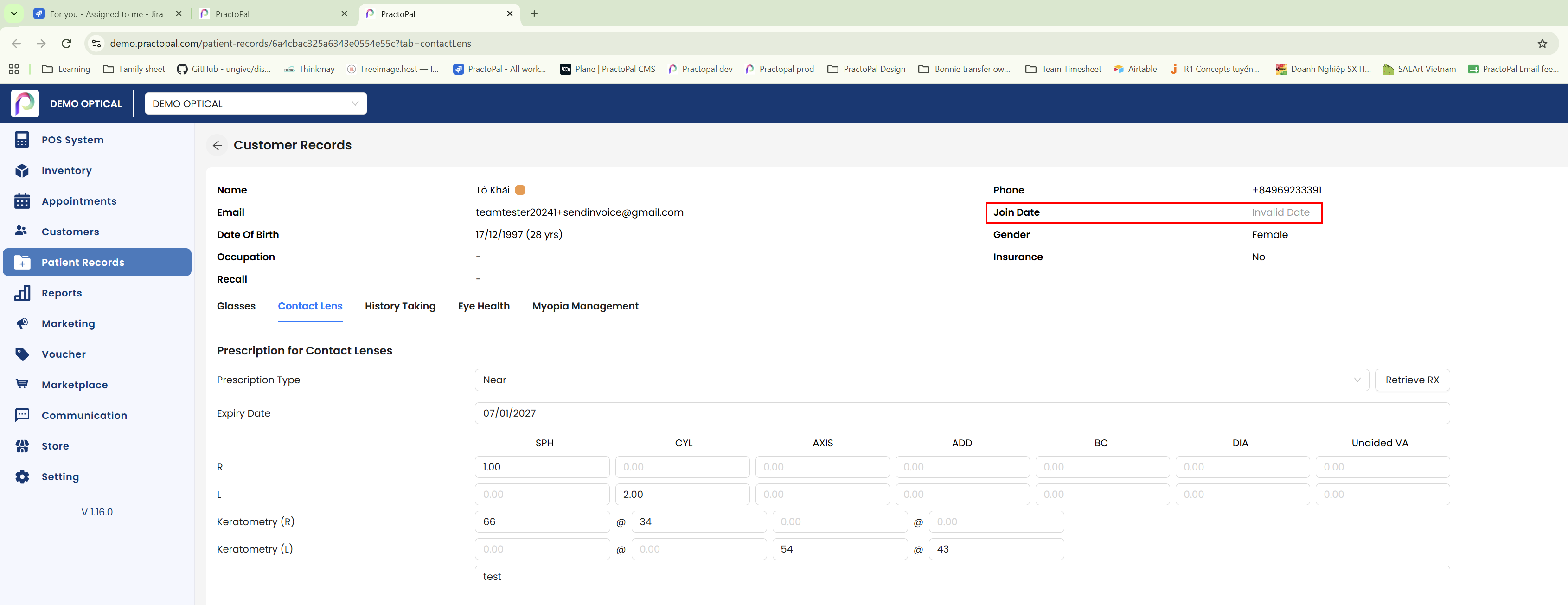Open Practopal prod bookmark link

point(779,69)
